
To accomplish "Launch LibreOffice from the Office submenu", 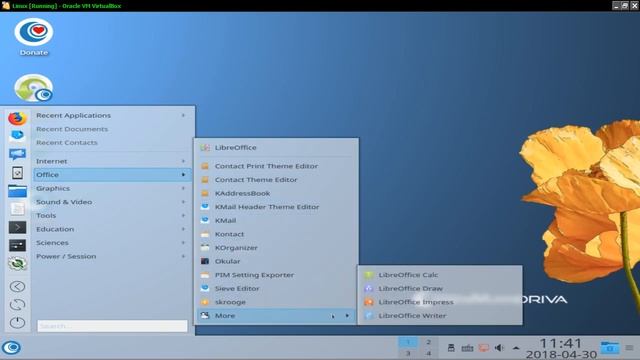I will [x=276, y=147].
